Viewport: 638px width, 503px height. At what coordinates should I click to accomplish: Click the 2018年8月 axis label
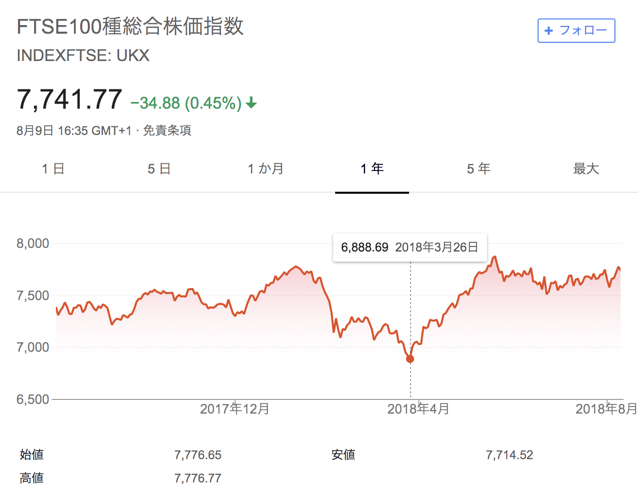click(x=606, y=409)
